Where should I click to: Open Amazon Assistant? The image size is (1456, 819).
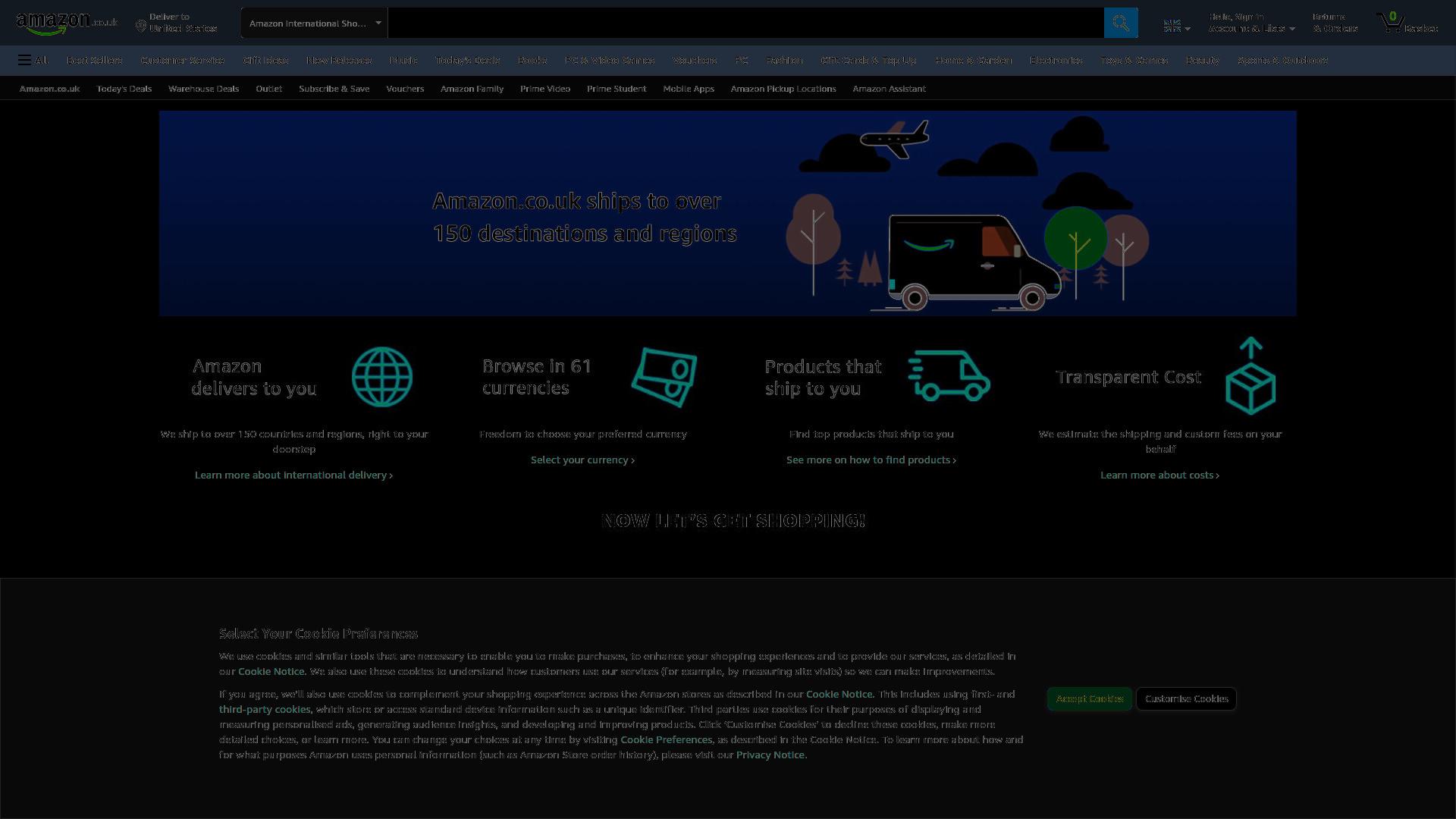tap(889, 89)
